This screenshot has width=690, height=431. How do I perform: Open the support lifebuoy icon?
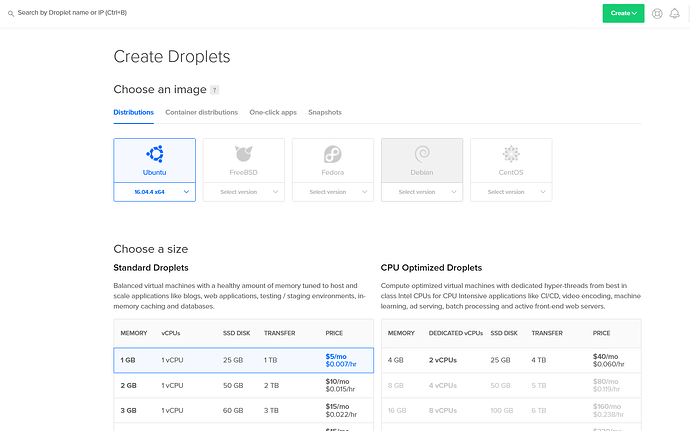(x=657, y=14)
